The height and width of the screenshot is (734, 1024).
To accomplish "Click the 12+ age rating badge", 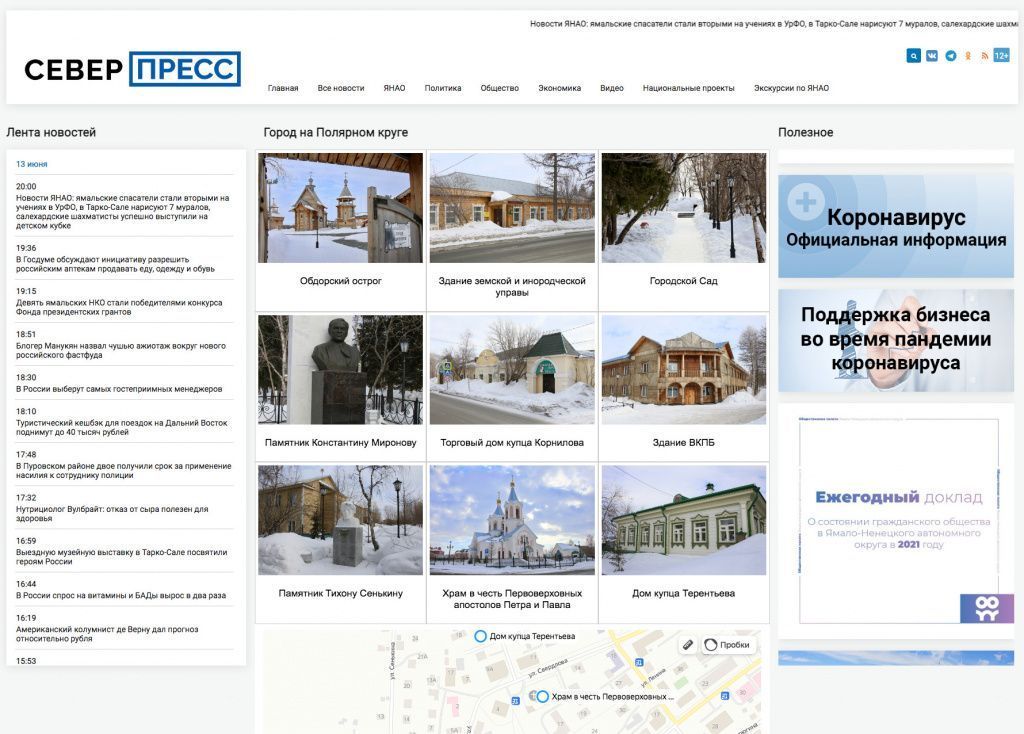I will (1001, 56).
